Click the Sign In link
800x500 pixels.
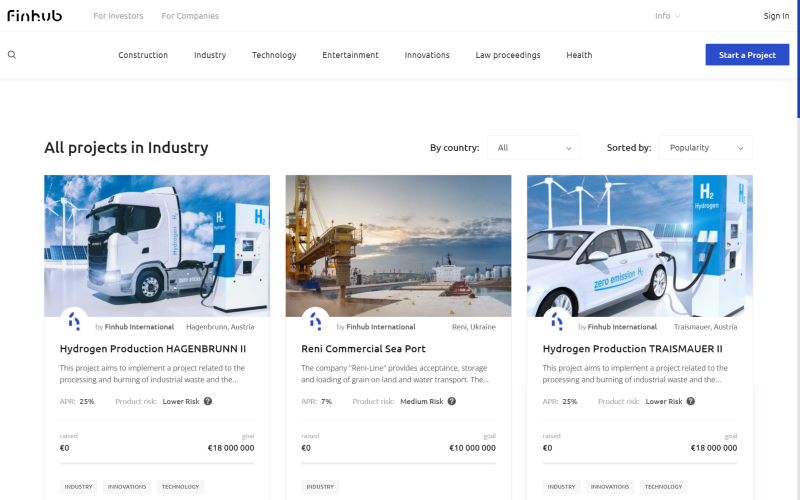pyautogui.click(x=776, y=16)
